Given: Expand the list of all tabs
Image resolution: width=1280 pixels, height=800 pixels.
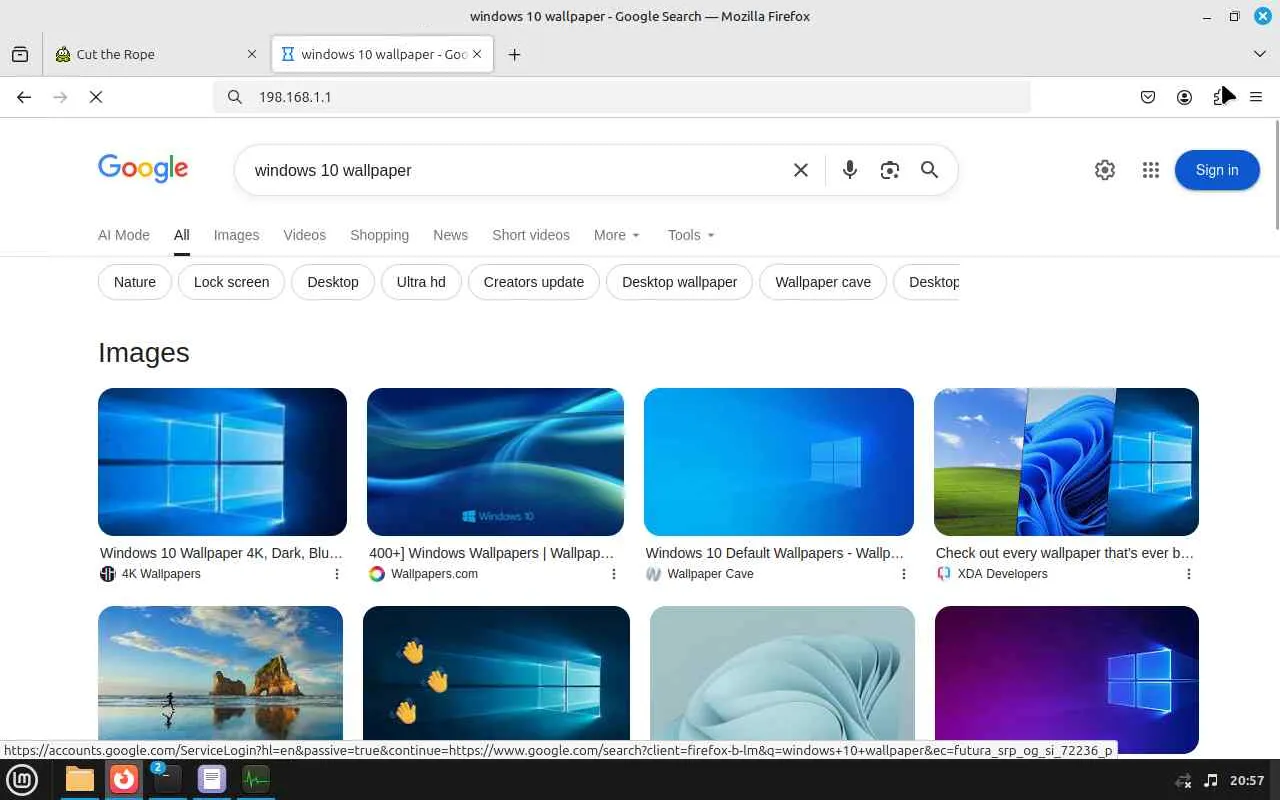Looking at the screenshot, I should (1260, 54).
